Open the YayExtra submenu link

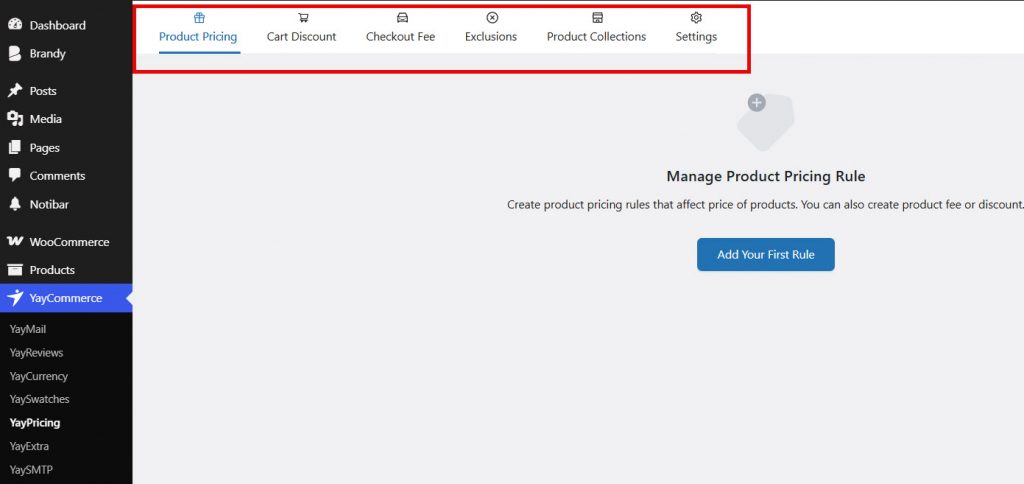click(x=29, y=446)
